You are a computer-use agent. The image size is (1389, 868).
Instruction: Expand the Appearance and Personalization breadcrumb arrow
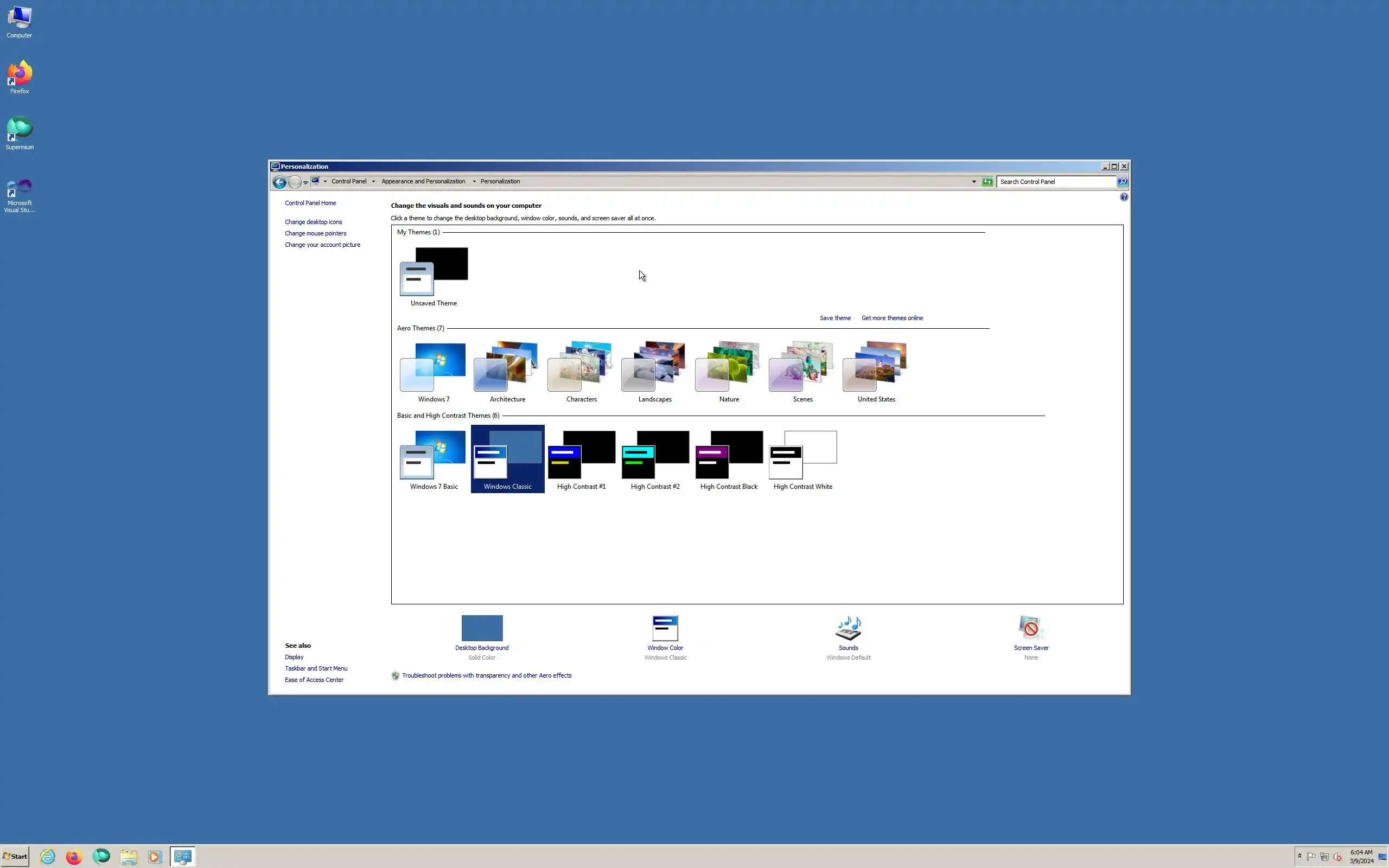click(x=474, y=181)
